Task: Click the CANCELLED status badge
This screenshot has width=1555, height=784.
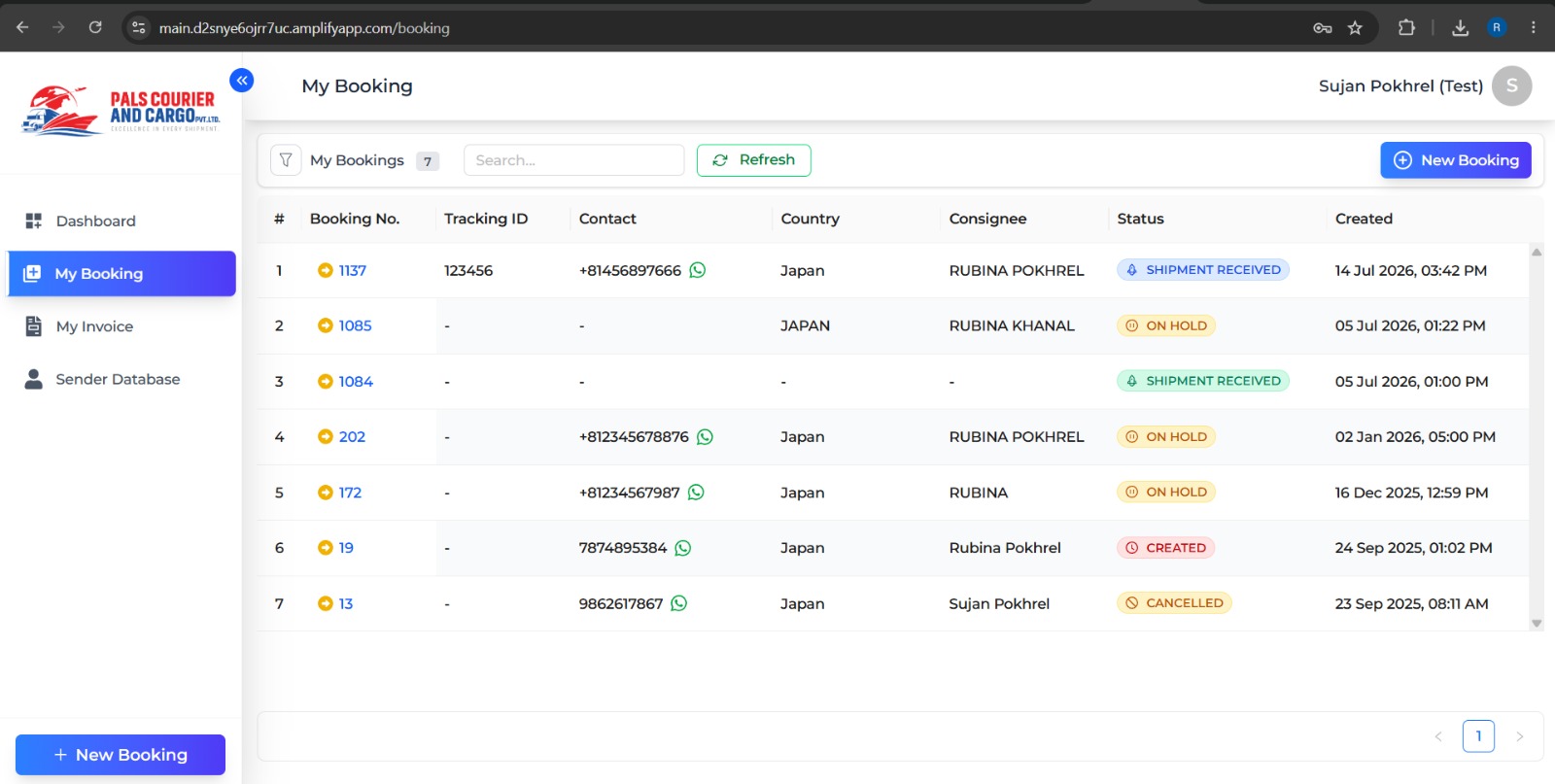Action: 1174,603
